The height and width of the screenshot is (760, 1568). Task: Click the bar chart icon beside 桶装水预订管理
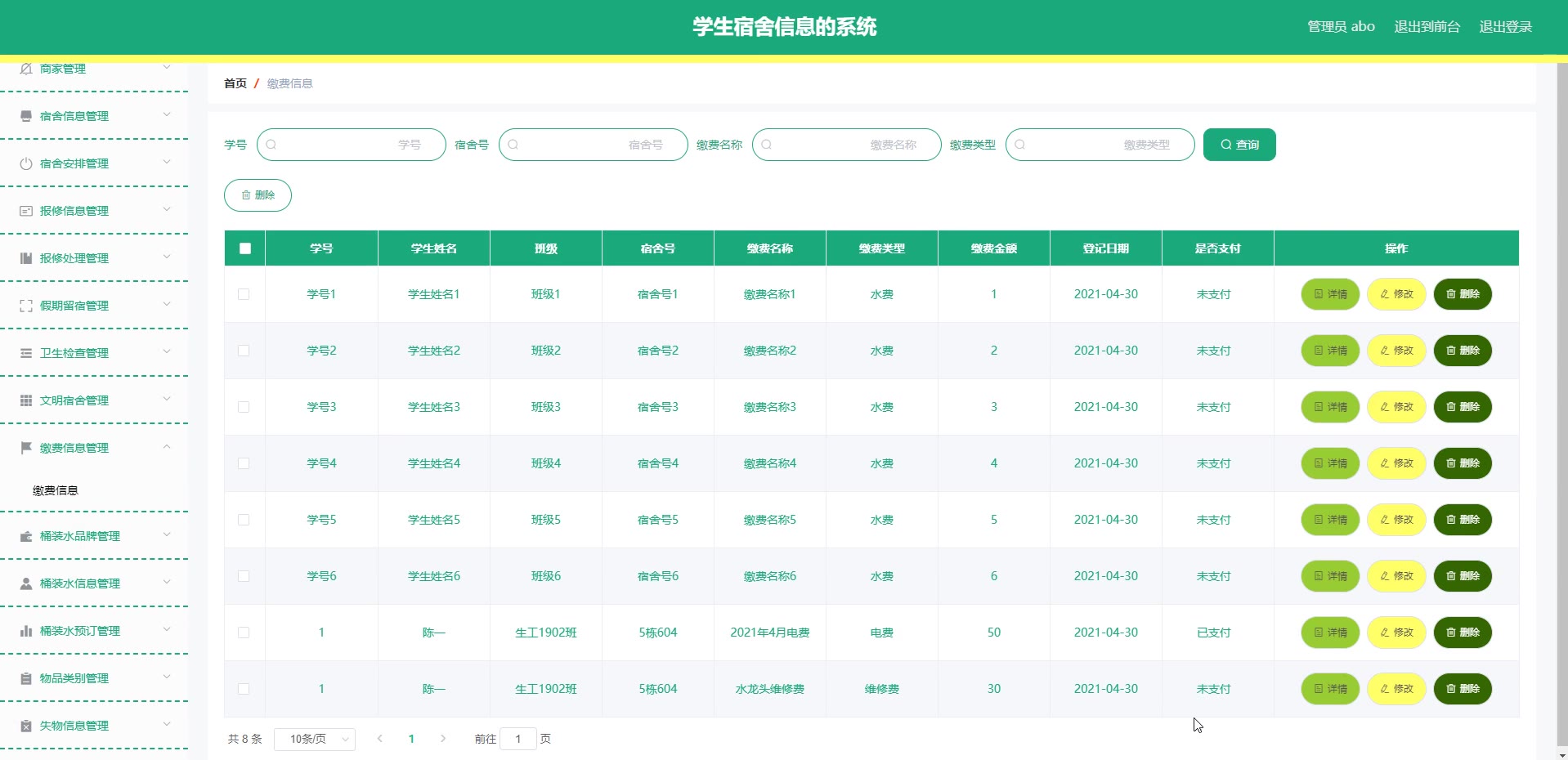(x=26, y=631)
